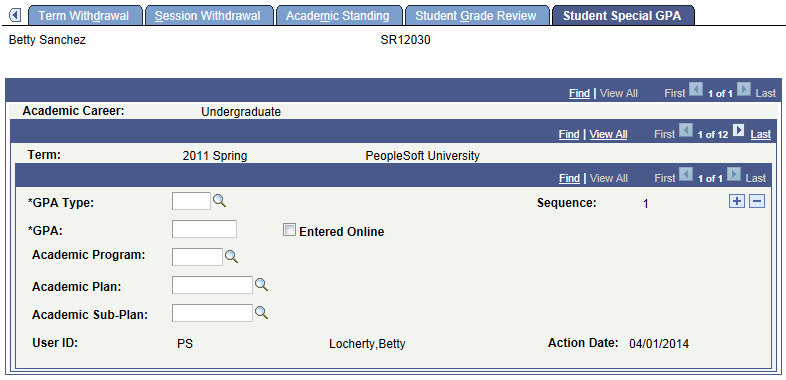786x380 pixels.
Task: Next row arrow in GPA Type section bar
Action: coord(734,175)
